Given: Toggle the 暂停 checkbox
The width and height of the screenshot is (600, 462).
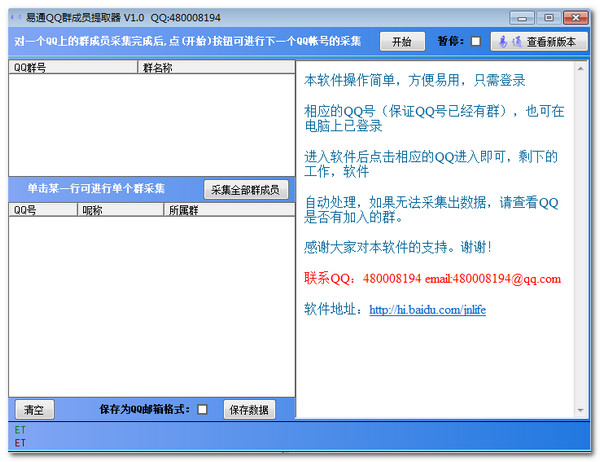Looking at the screenshot, I should coord(476,41).
